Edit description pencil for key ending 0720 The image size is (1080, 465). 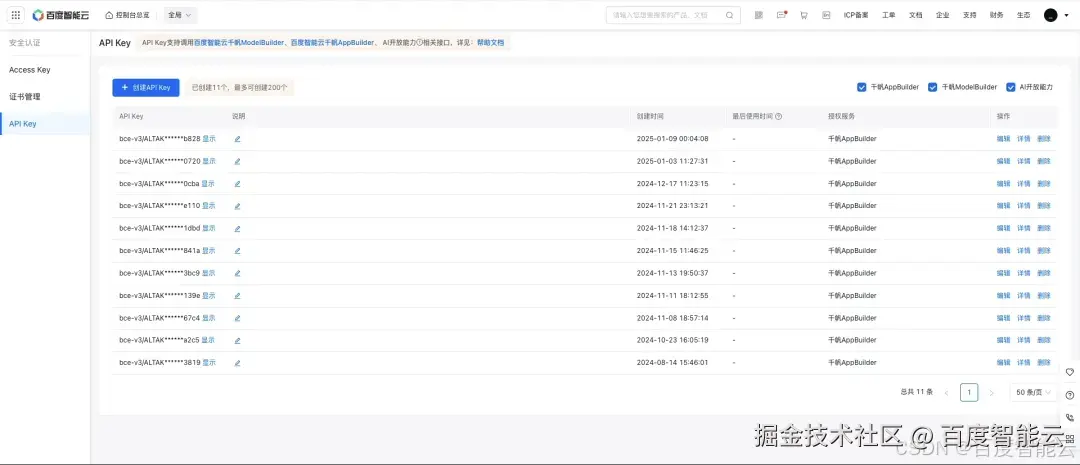pos(238,161)
